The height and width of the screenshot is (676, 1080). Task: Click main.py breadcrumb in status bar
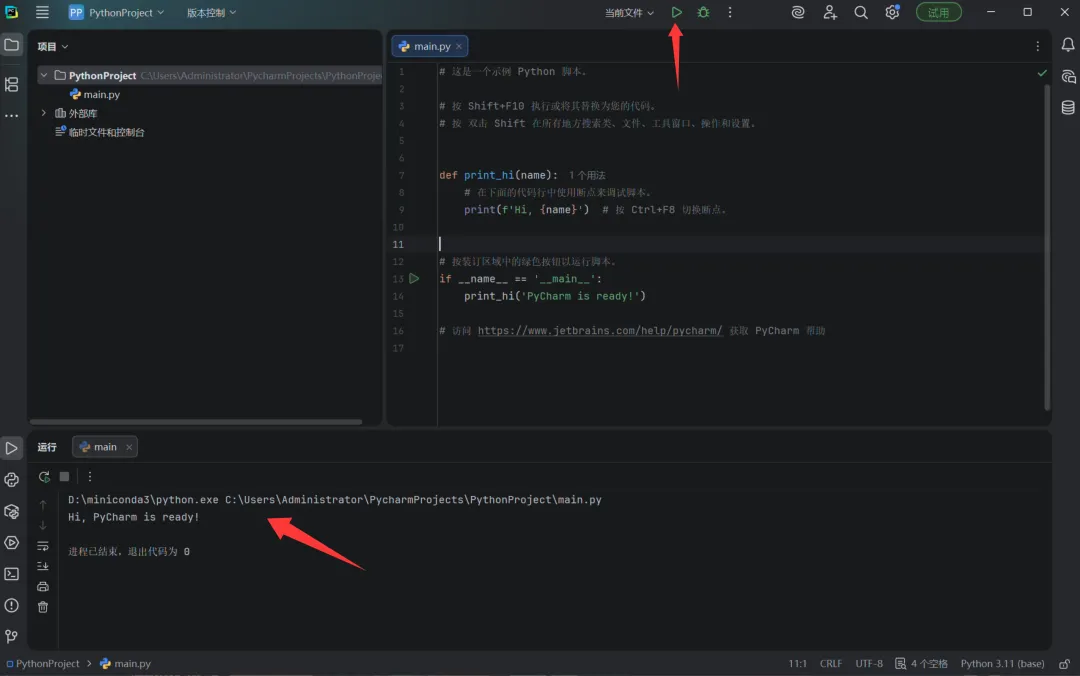coord(126,664)
